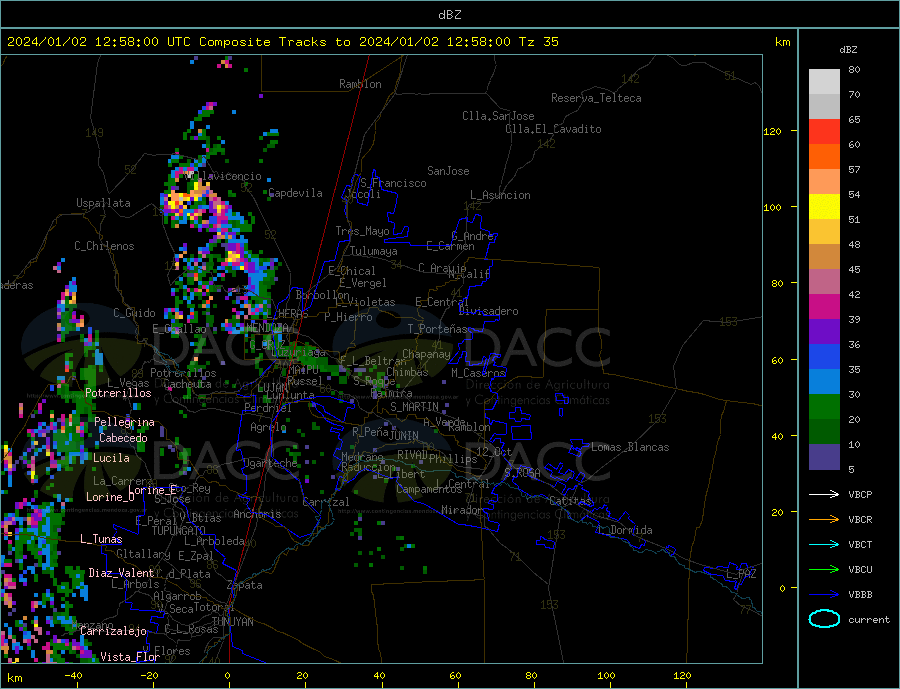Select the 'Carrizalejo' pink label
The image size is (900, 689).
113,632
